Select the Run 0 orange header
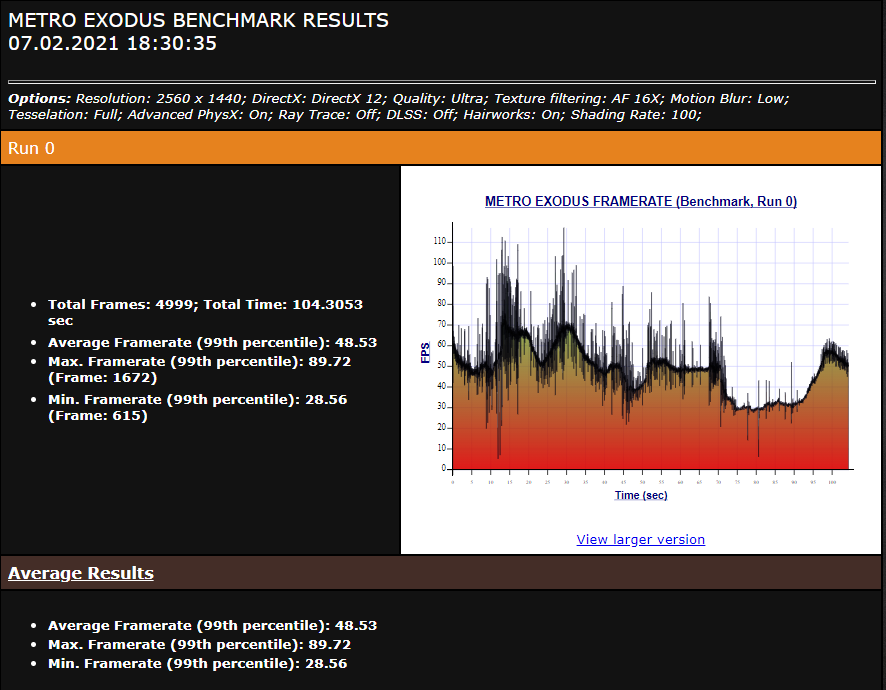The width and height of the screenshot is (886, 690). tap(441, 148)
